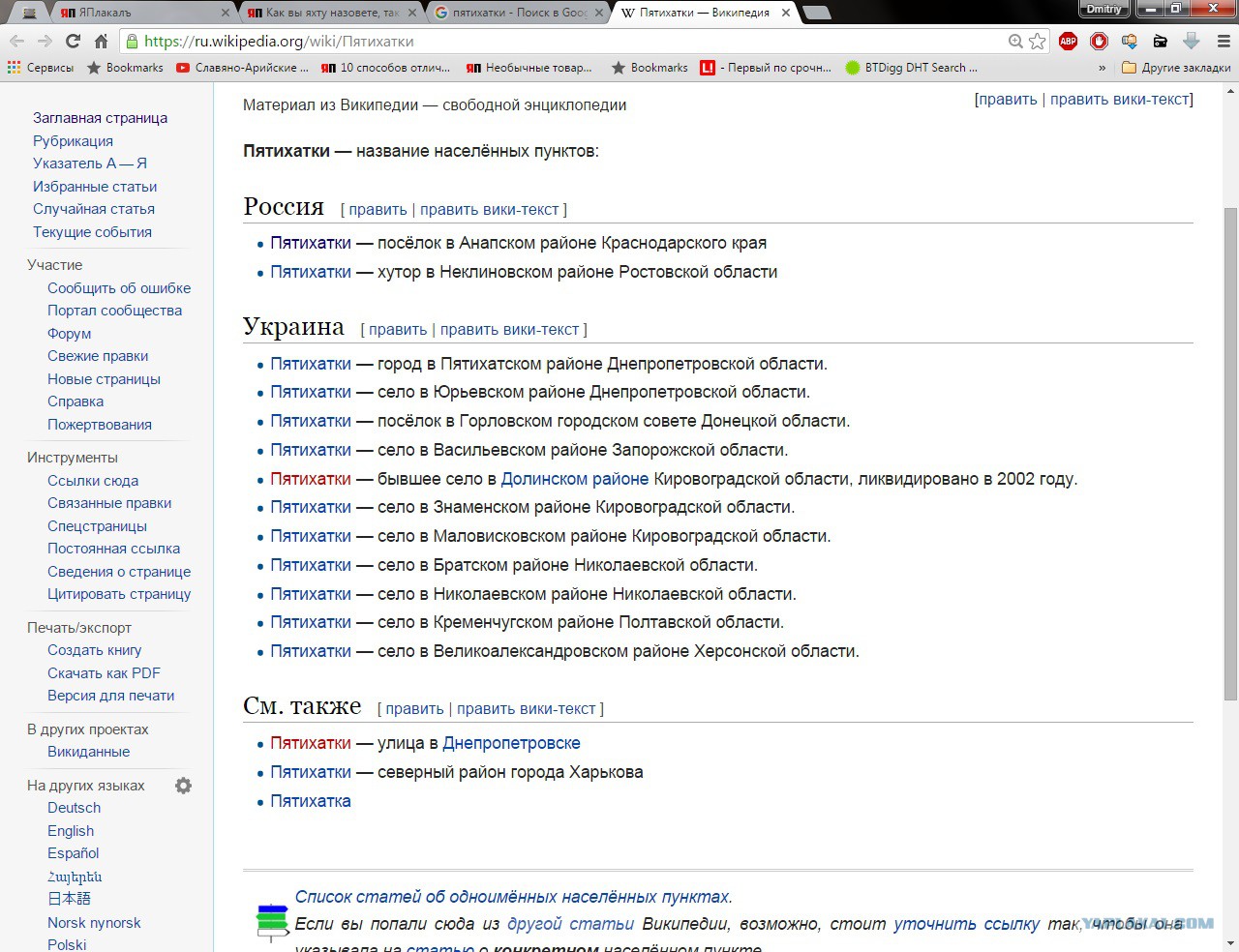The width and height of the screenshot is (1239, 952).
Task: Click the Dmitriy profile button
Action: coord(1103,9)
